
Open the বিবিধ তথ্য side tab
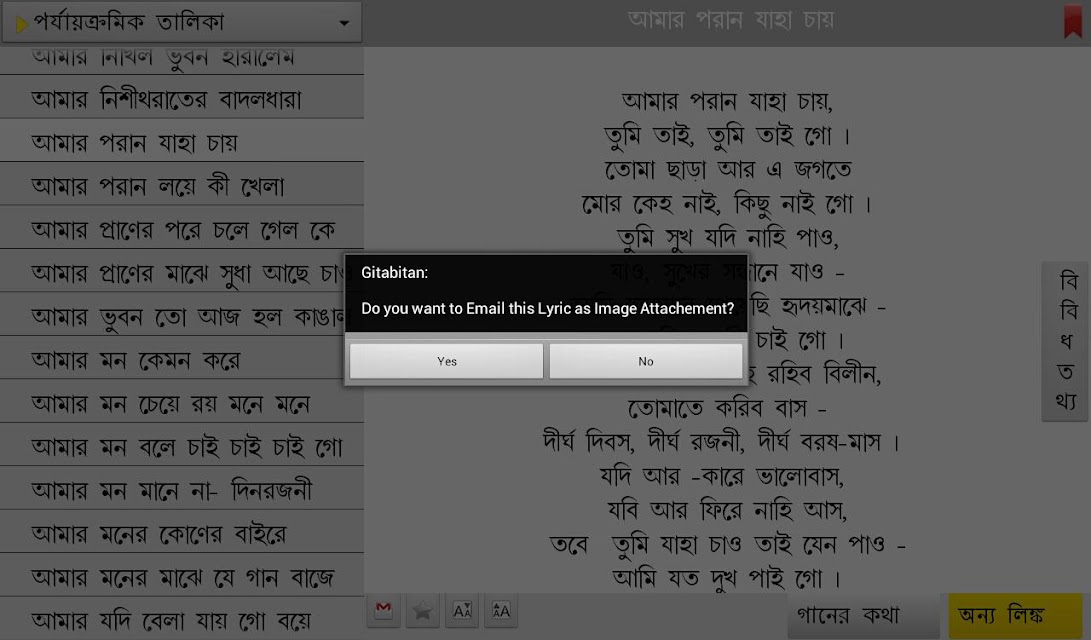(x=1065, y=341)
